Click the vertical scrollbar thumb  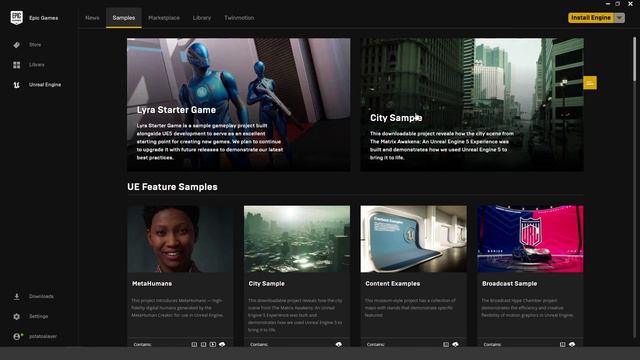pyautogui.click(x=634, y=59)
